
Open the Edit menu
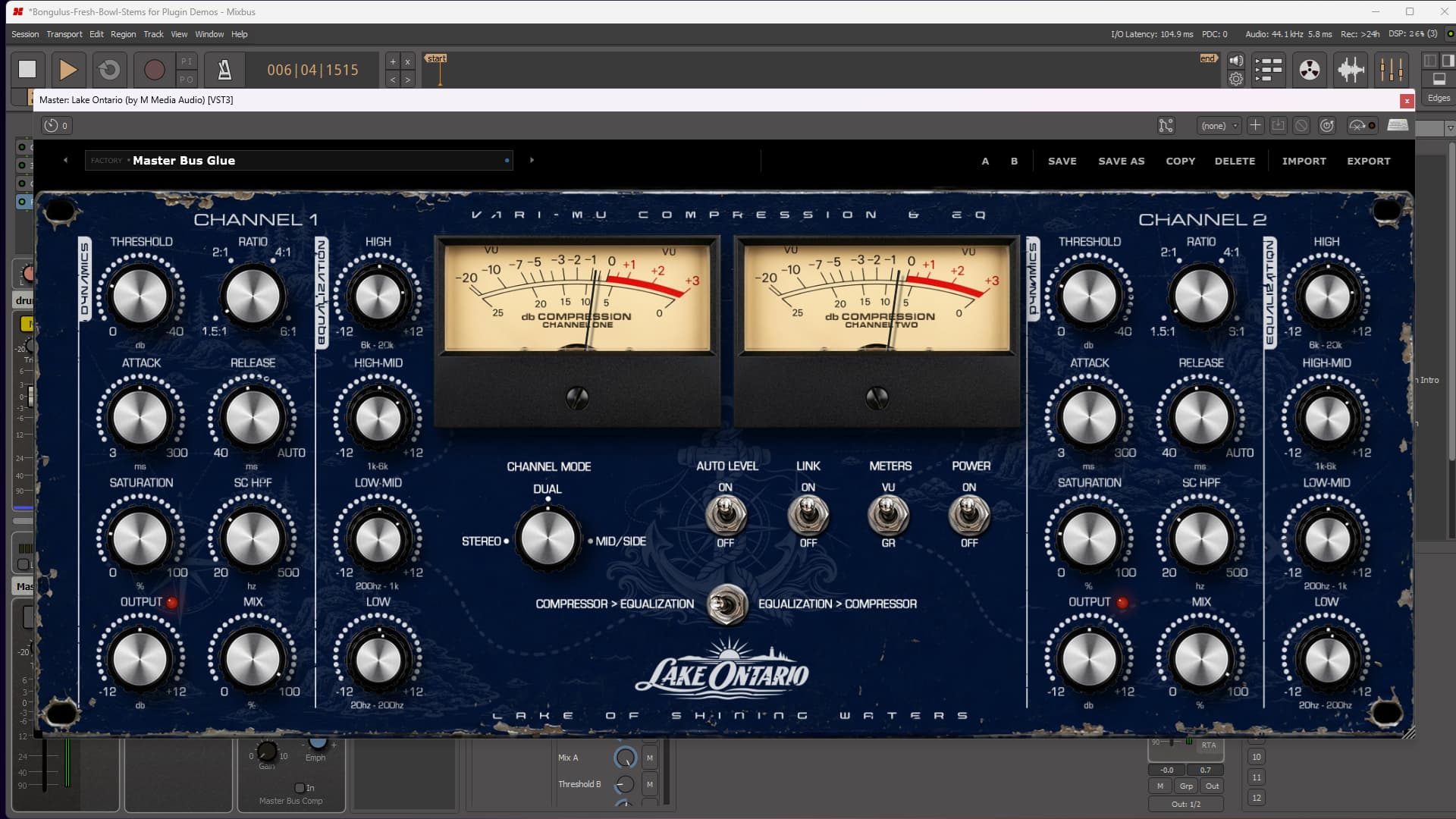pyautogui.click(x=96, y=34)
